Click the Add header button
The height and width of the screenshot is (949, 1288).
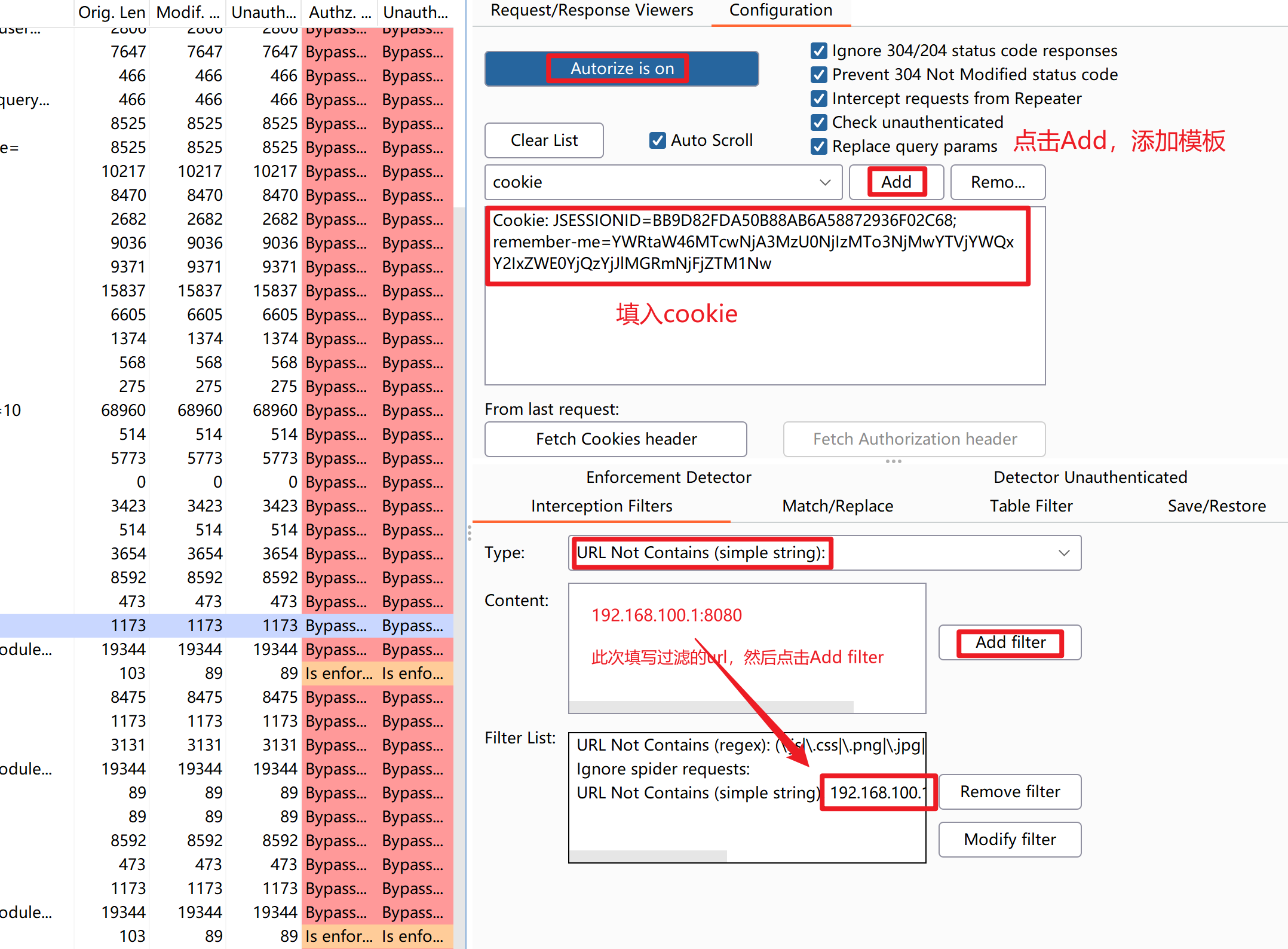click(x=896, y=182)
